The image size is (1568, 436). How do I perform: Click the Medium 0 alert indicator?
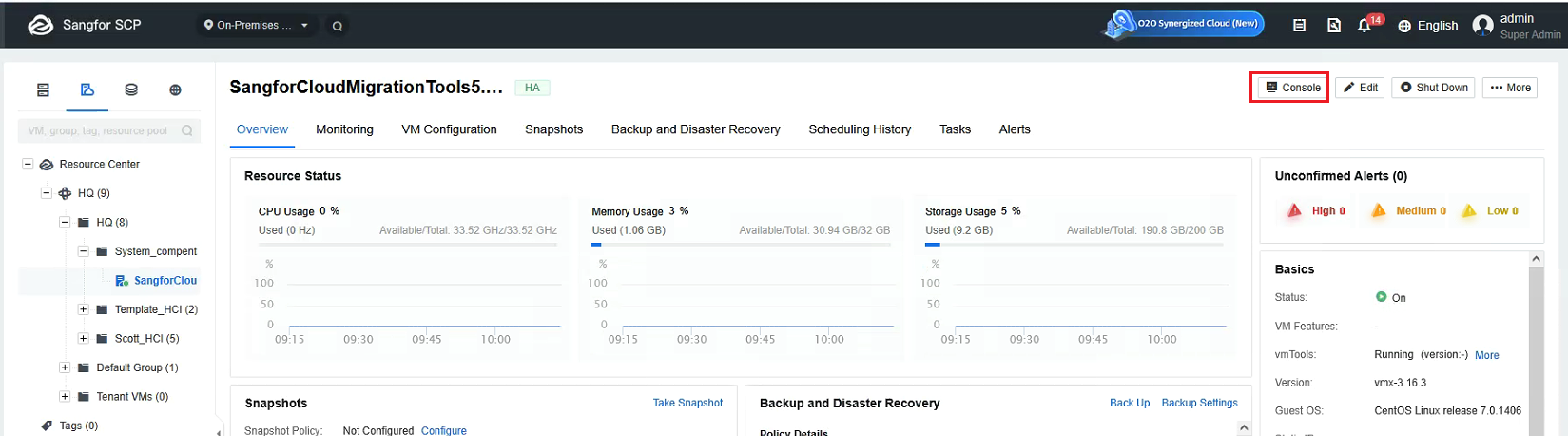(x=1408, y=210)
